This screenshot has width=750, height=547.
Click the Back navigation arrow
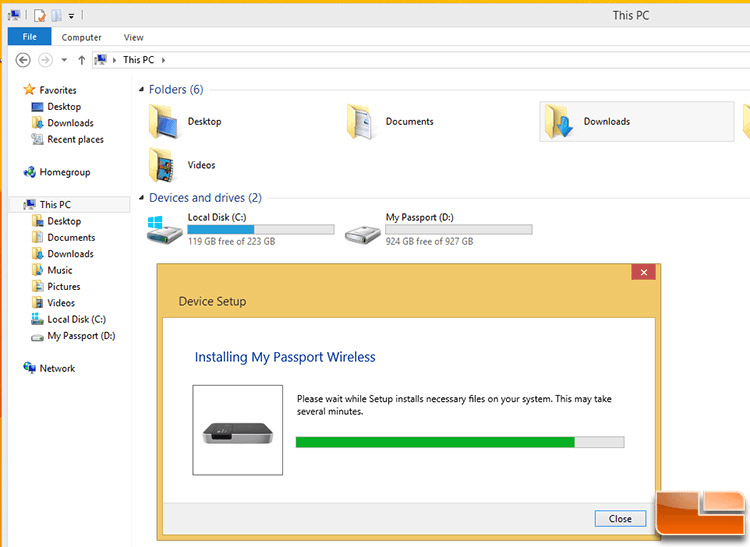coord(23,60)
